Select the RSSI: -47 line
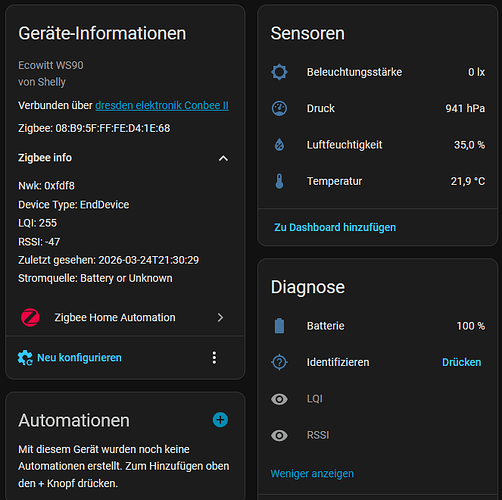 click(x=39, y=242)
